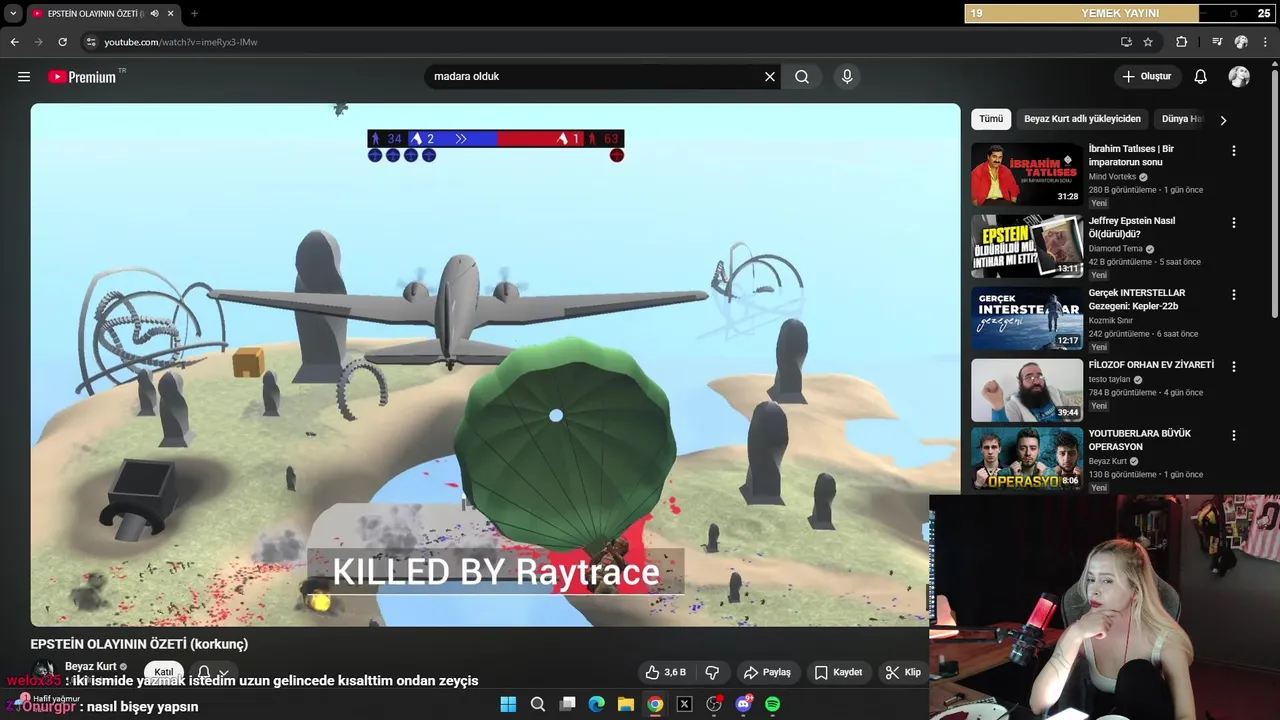Close the EPSTEİN OLAYININ ÖZETİ tab
This screenshot has height=720, width=1280.
click(171, 14)
